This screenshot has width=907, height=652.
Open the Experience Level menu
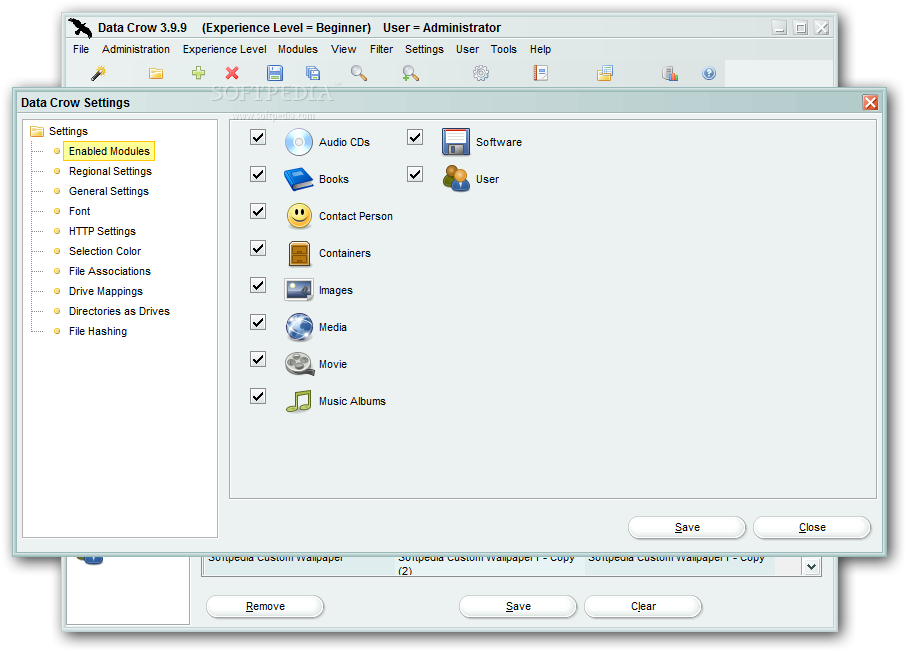224,49
